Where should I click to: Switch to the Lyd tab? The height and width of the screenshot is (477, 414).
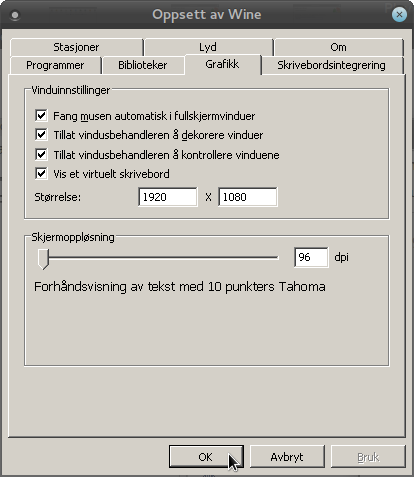click(x=208, y=47)
